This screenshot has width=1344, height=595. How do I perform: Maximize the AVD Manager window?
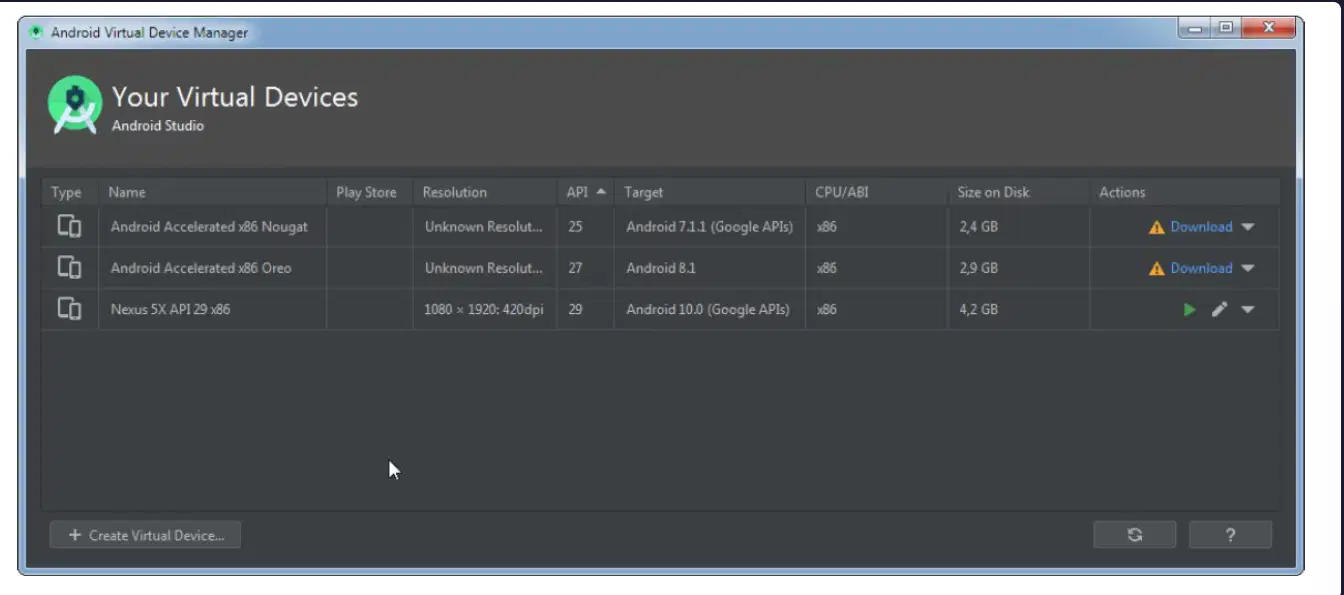1226,28
